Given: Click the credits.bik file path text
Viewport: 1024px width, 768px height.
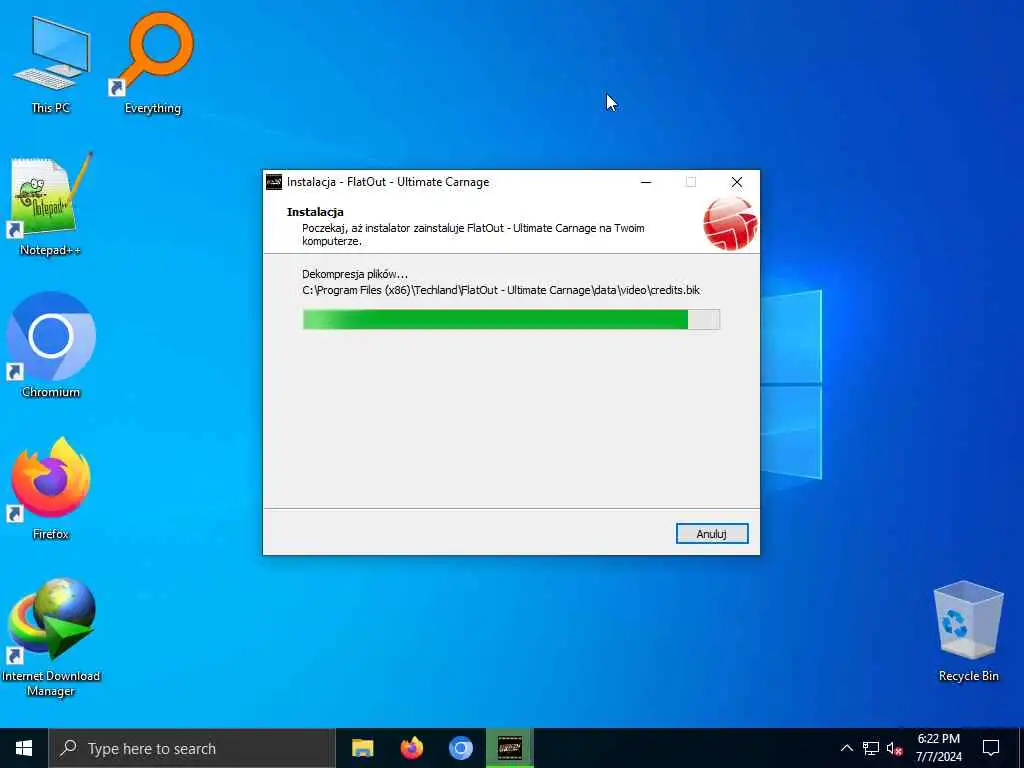Looking at the screenshot, I should [501, 290].
